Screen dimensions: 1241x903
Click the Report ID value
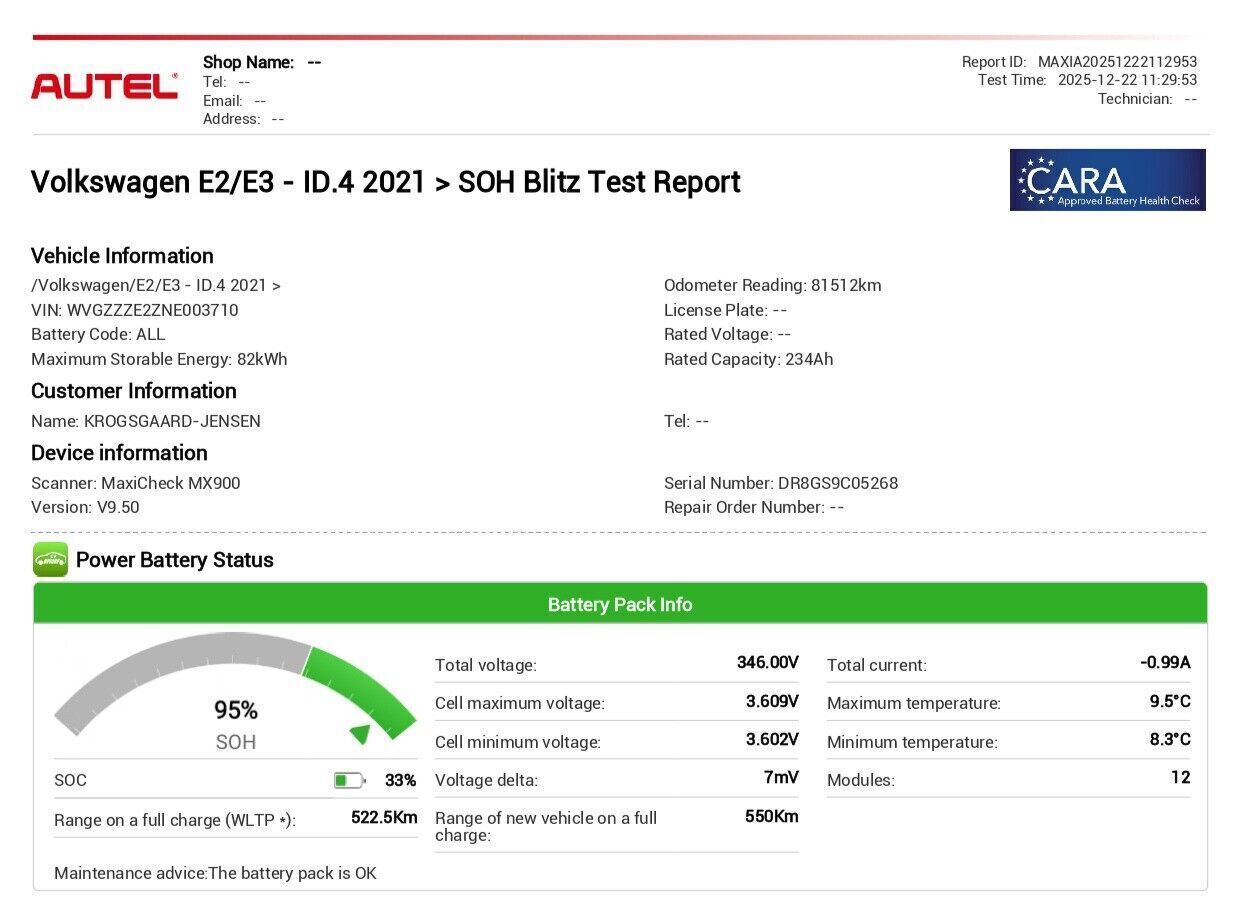click(x=1117, y=62)
